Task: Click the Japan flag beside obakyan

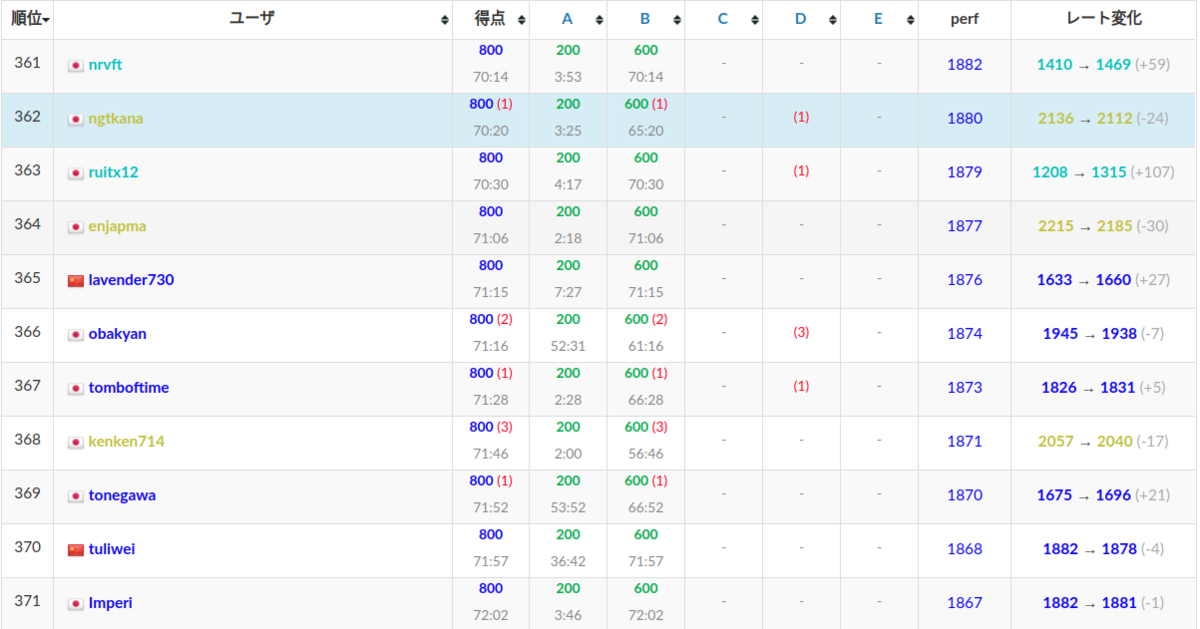Action: pos(75,335)
